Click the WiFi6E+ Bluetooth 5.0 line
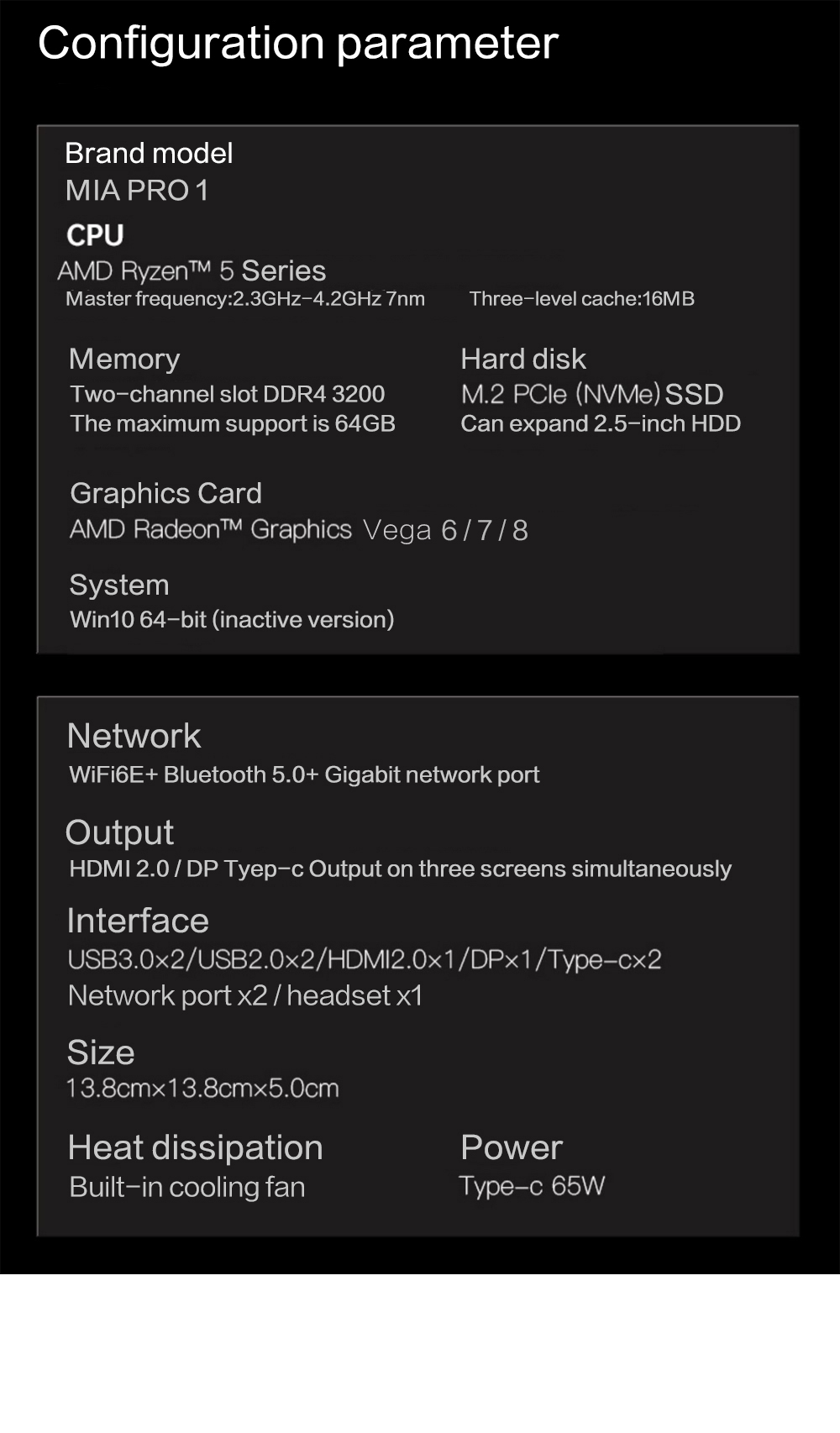Image resolution: width=840 pixels, height=1433 pixels. click(304, 774)
